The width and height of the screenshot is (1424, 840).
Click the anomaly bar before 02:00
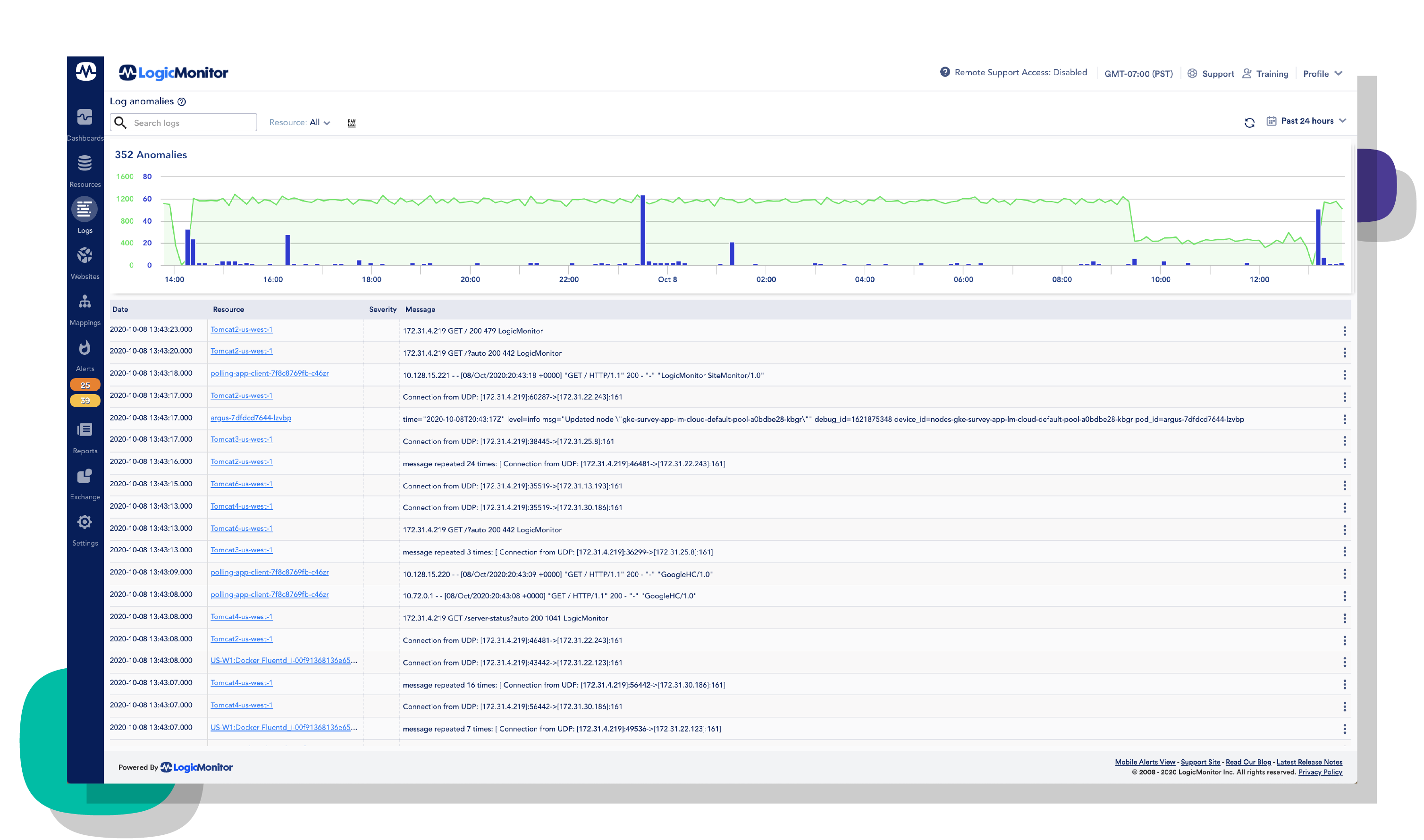732,254
